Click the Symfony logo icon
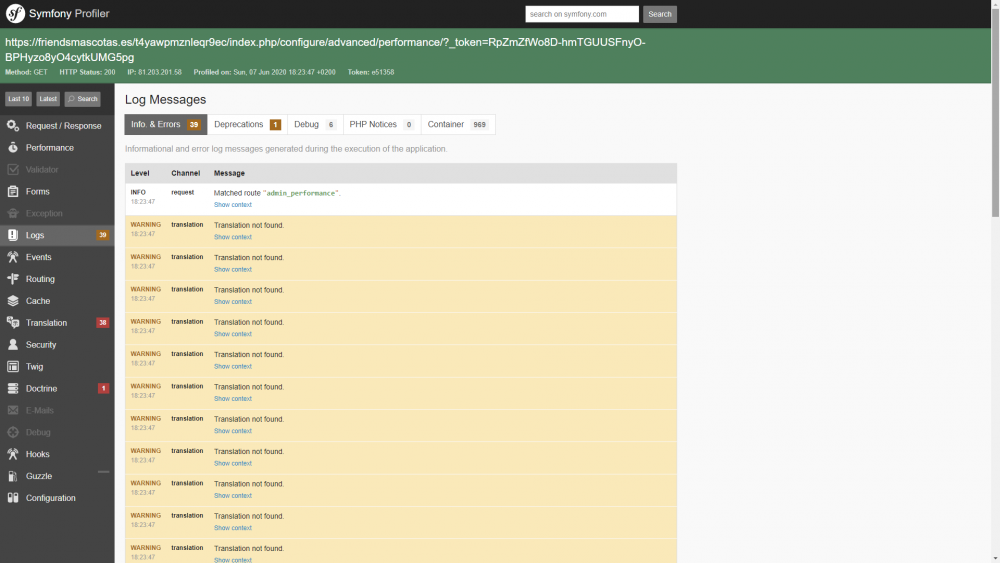 click(x=15, y=13)
